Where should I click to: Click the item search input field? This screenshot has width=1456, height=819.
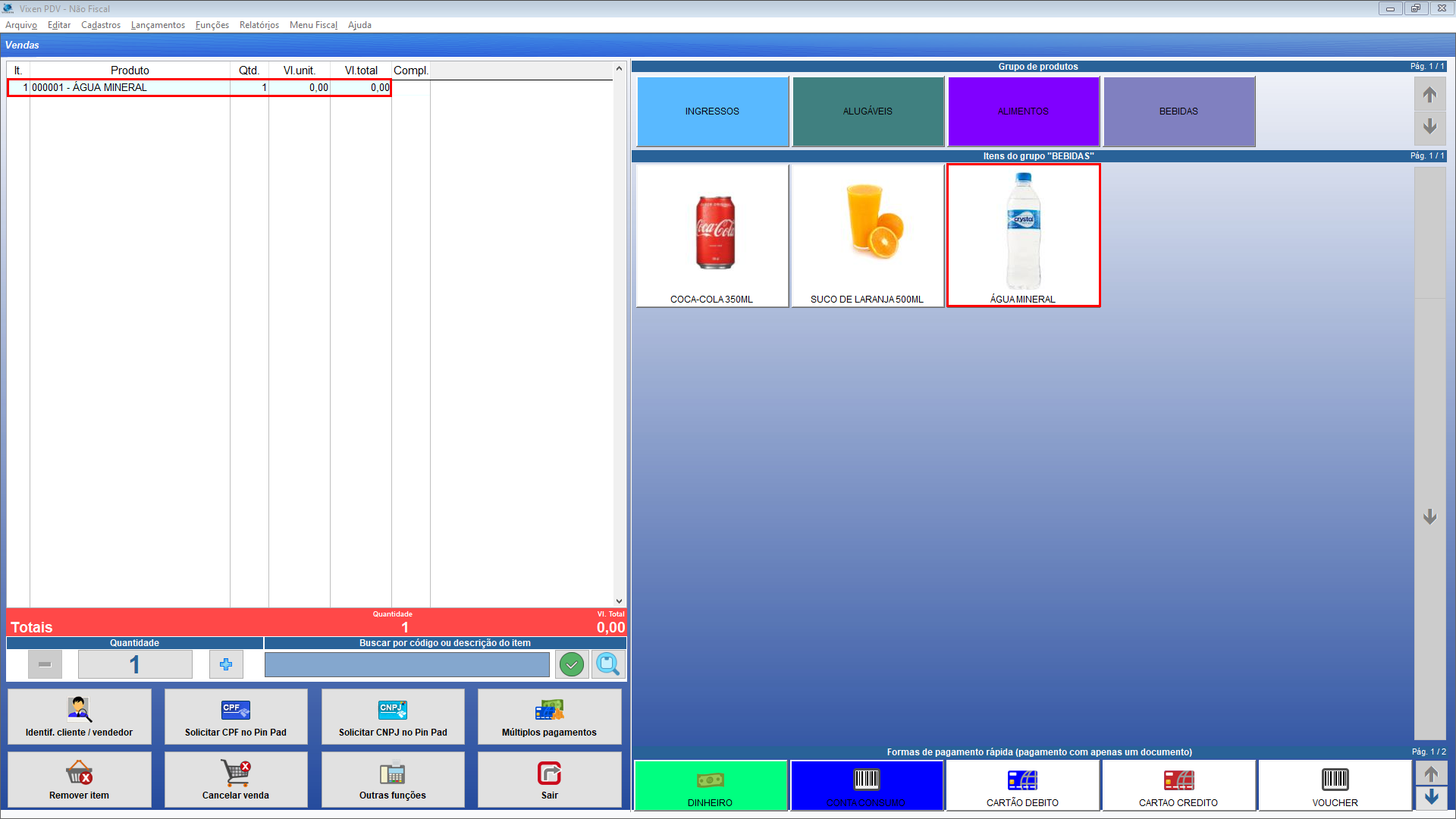(406, 665)
